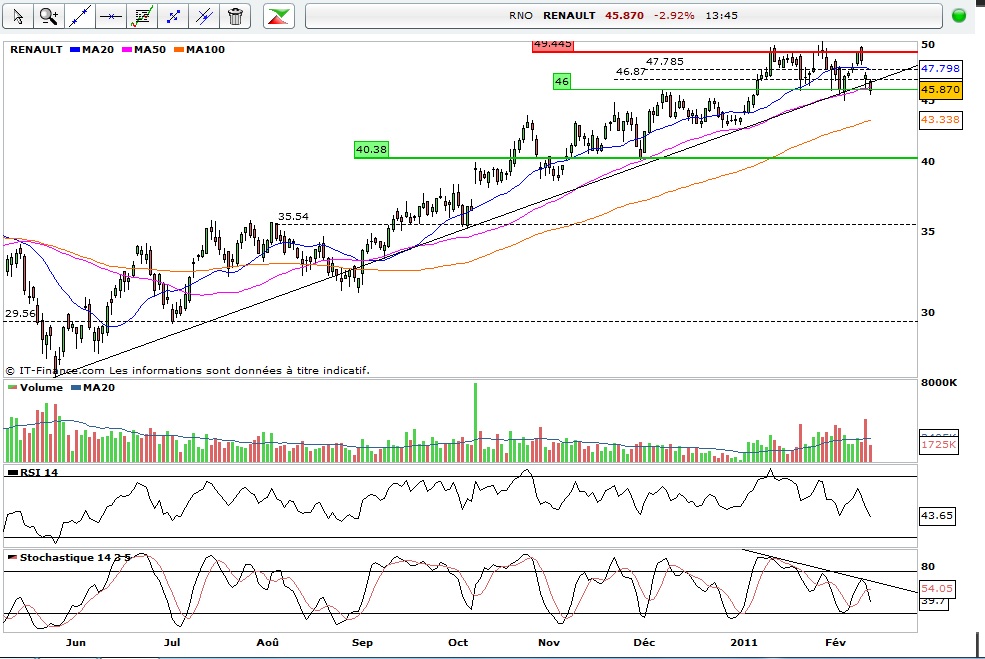Screen dimensions: 985x659
Task: Click the MA50 legend label
Action: tap(144, 50)
